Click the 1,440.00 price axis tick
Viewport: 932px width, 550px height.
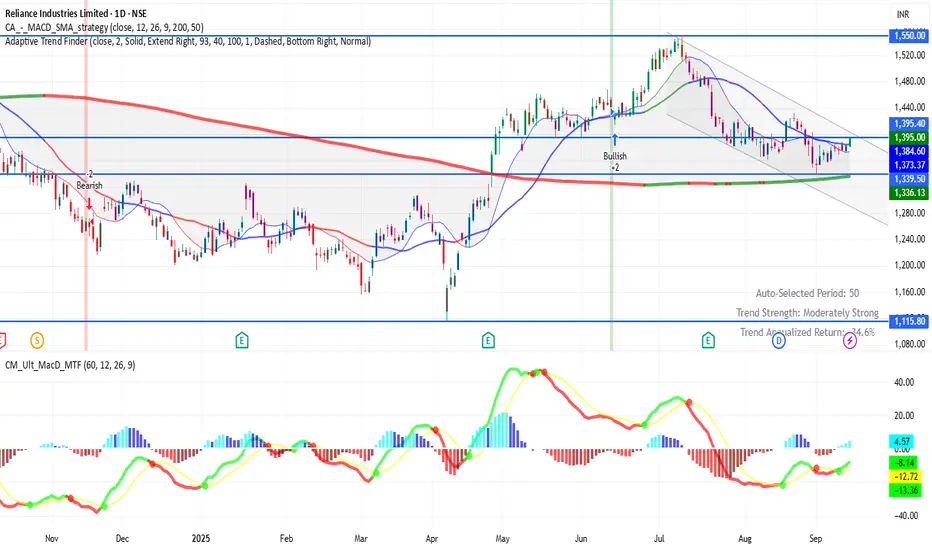click(909, 108)
